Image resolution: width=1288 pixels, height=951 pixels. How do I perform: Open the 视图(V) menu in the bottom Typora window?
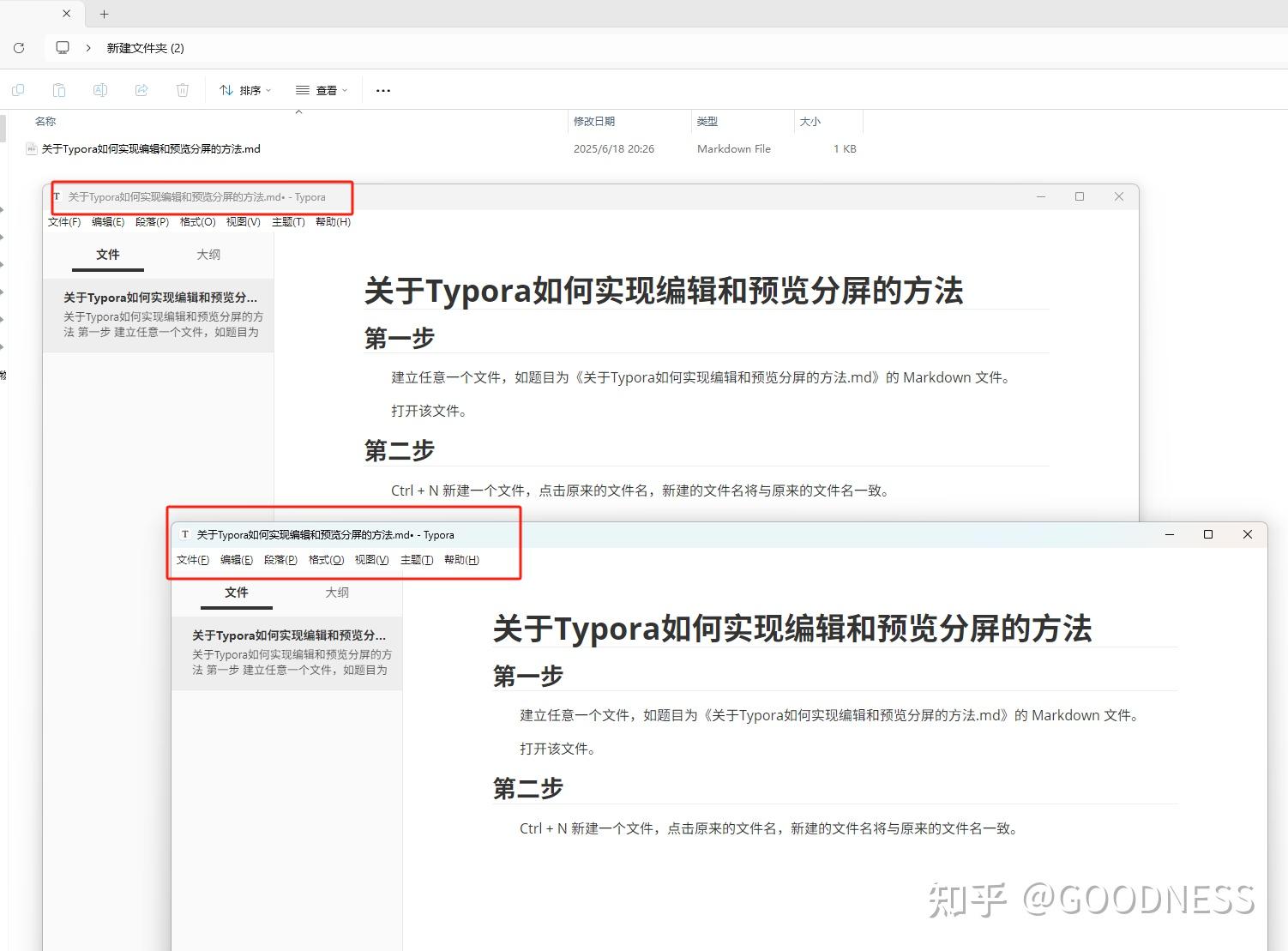pos(370,559)
